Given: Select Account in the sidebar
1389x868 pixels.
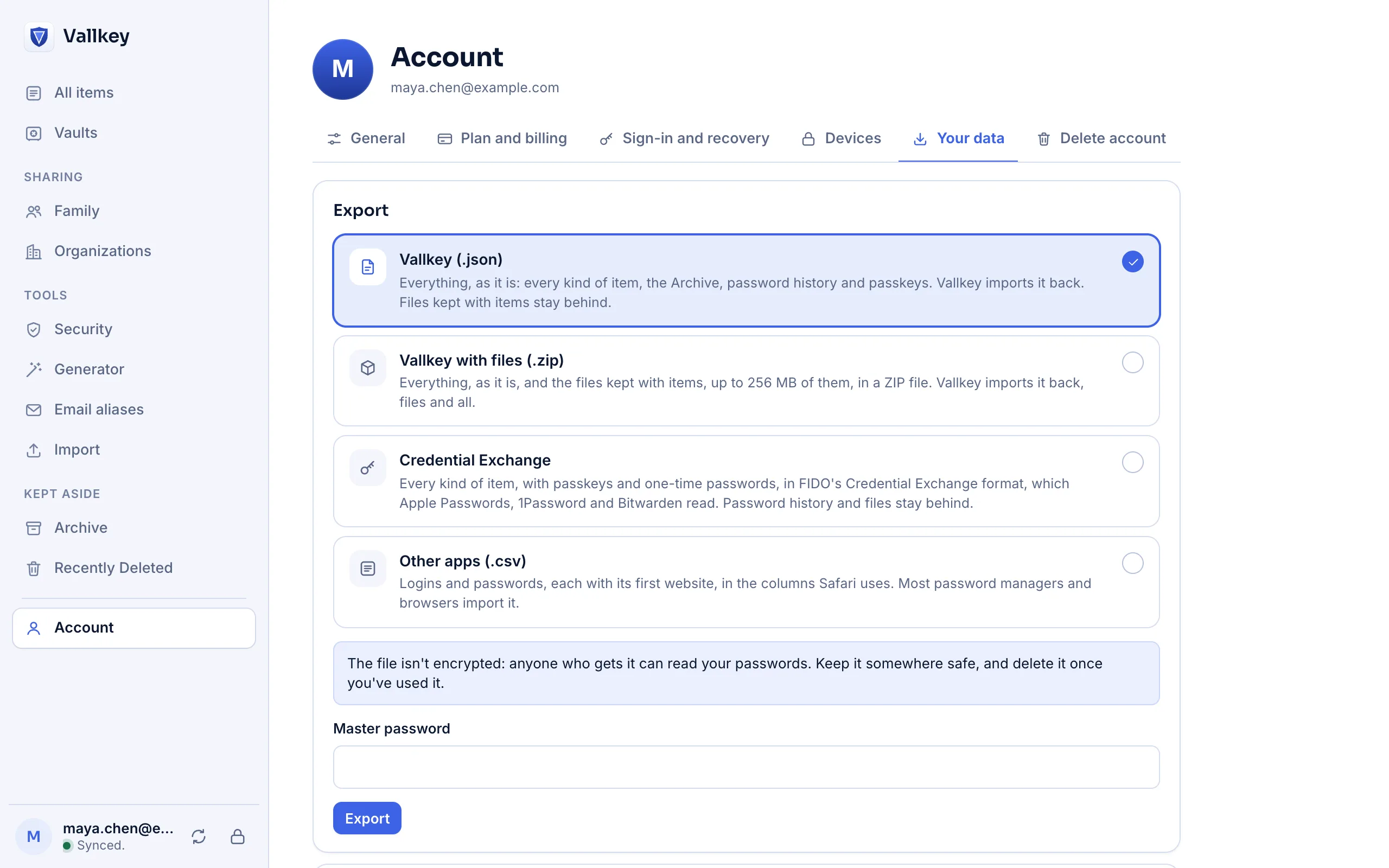Looking at the screenshot, I should tap(133, 628).
